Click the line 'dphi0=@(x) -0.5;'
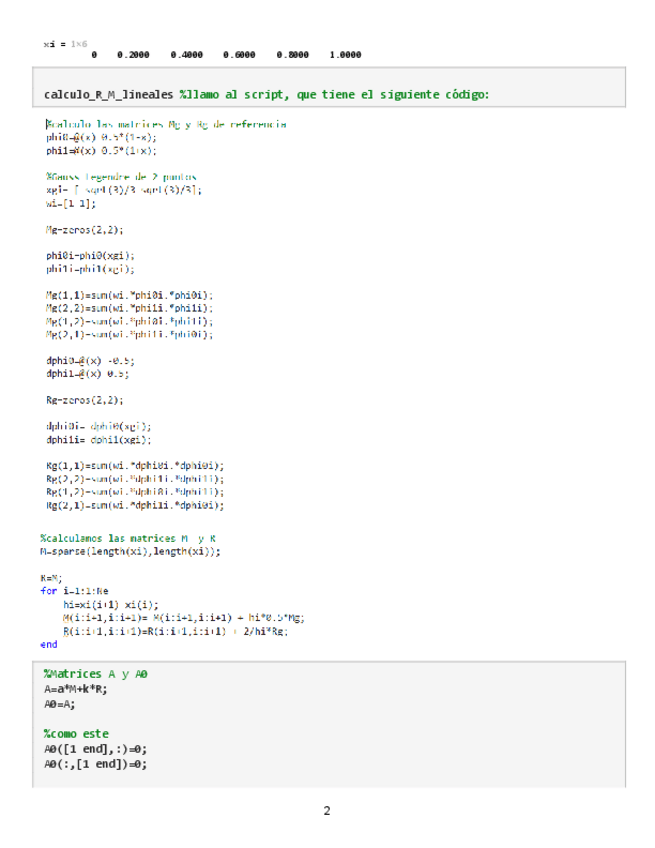 90,361
